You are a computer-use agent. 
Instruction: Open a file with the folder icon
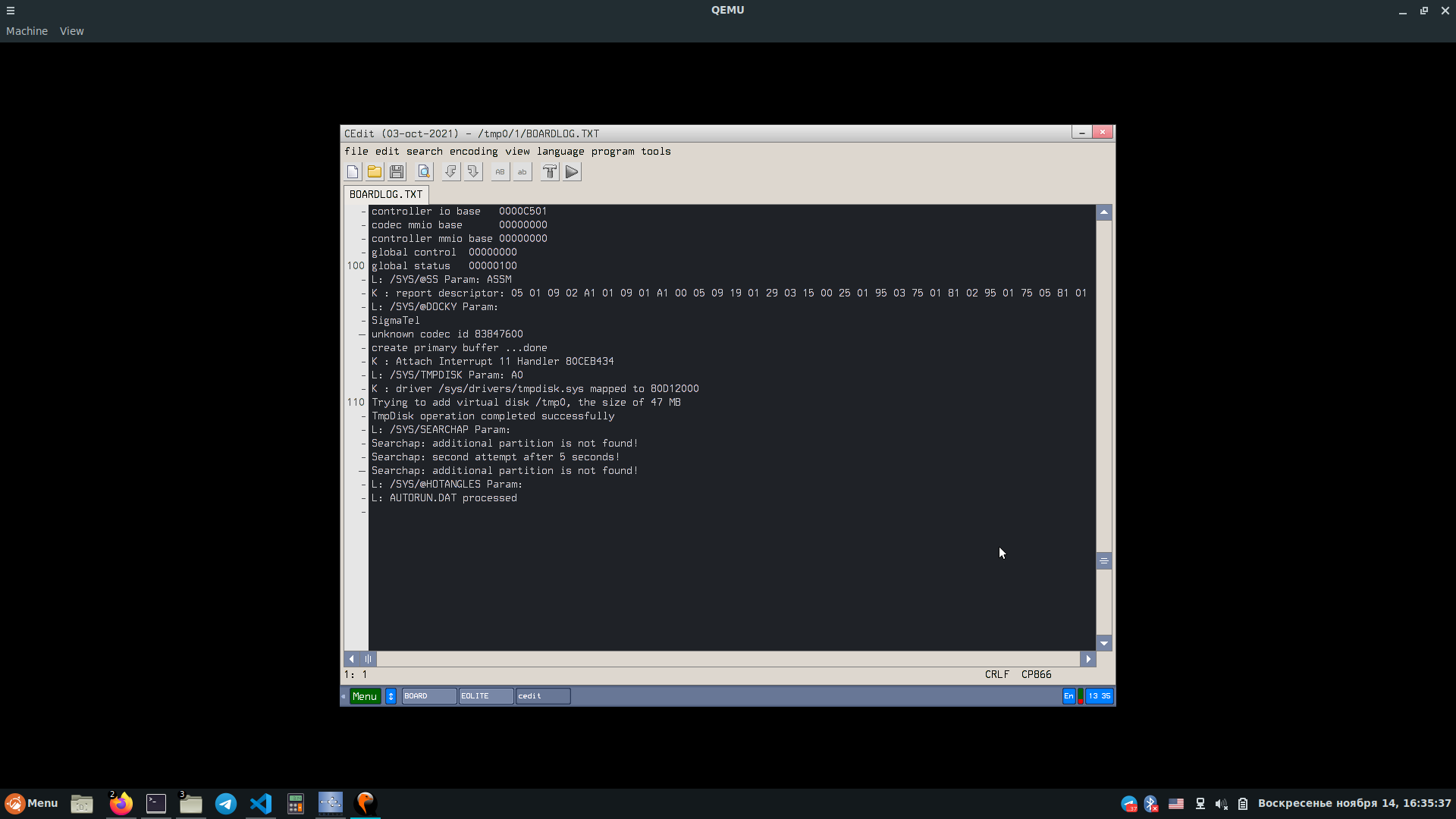click(x=375, y=172)
